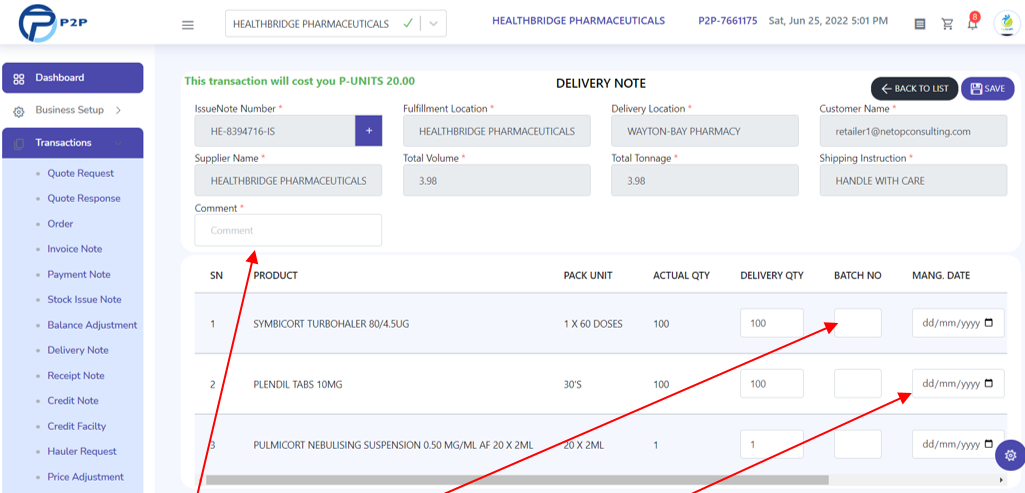Click the Supplier Name field

point(288,180)
